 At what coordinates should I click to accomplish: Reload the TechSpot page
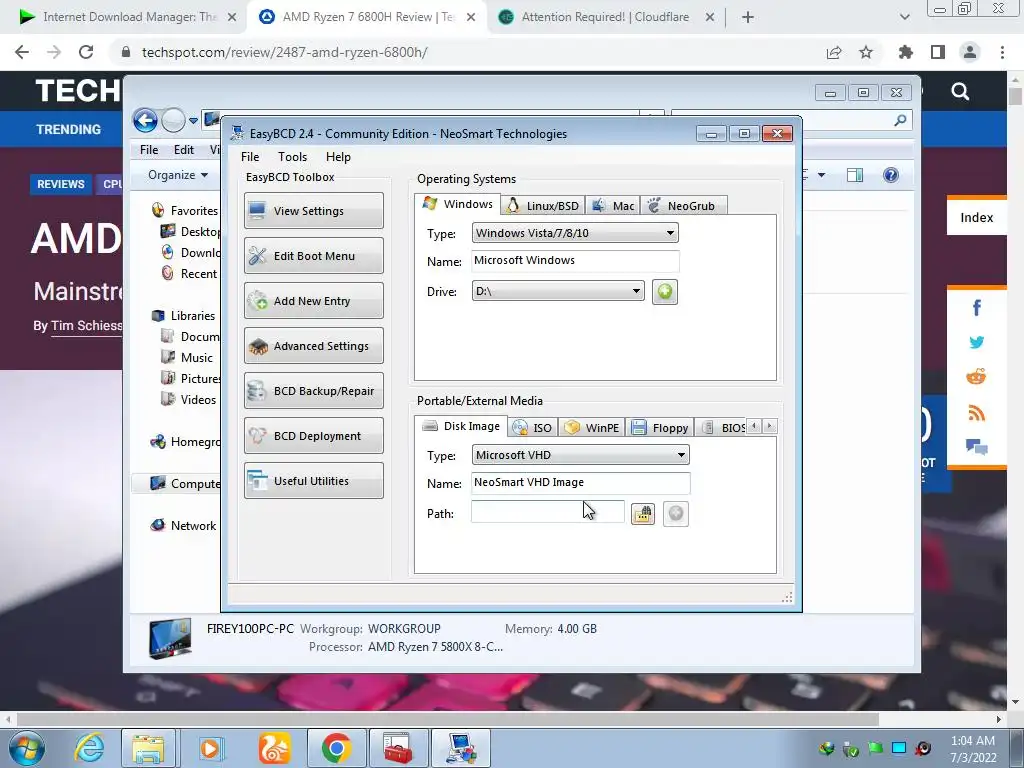(86, 52)
